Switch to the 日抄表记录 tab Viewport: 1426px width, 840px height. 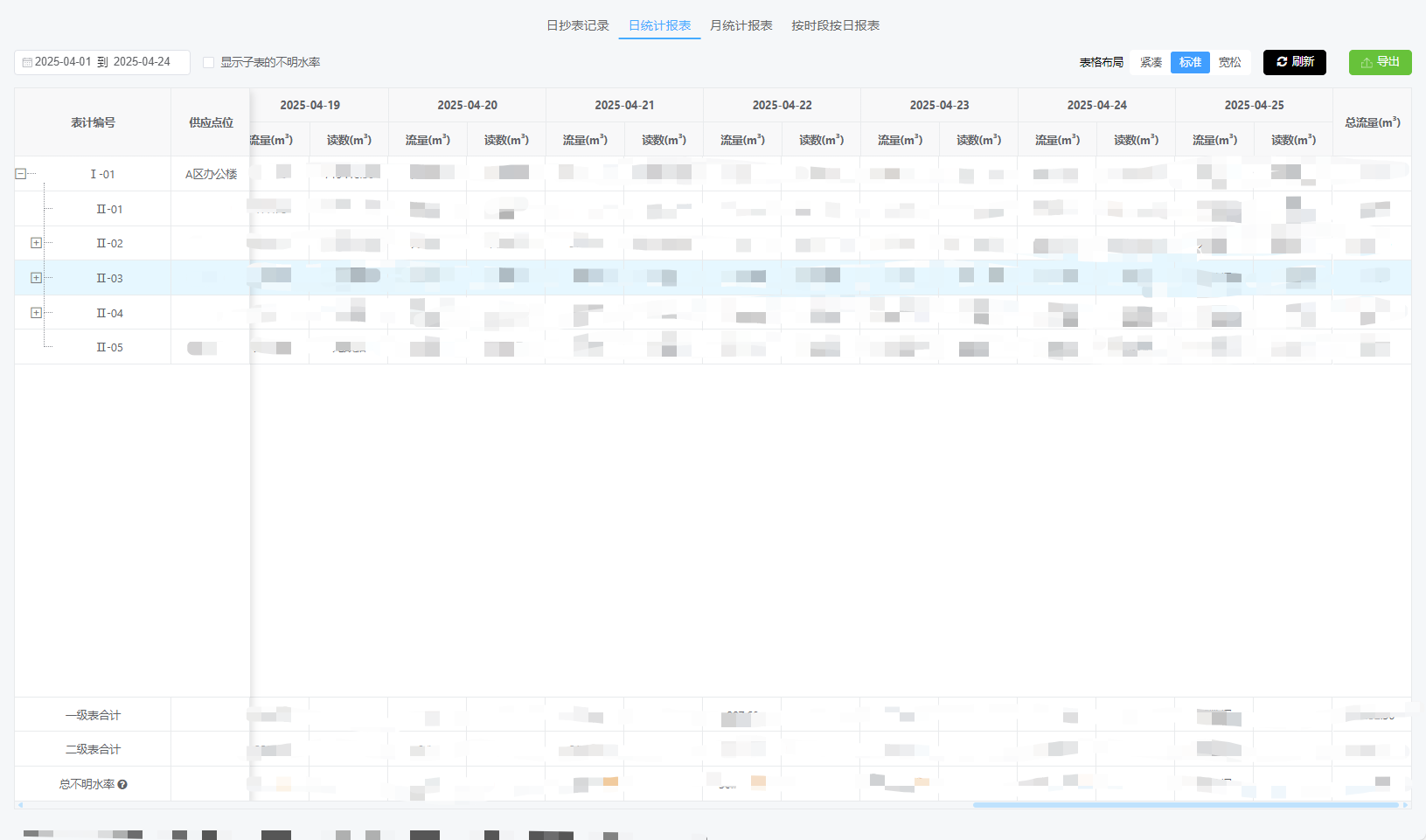[577, 25]
